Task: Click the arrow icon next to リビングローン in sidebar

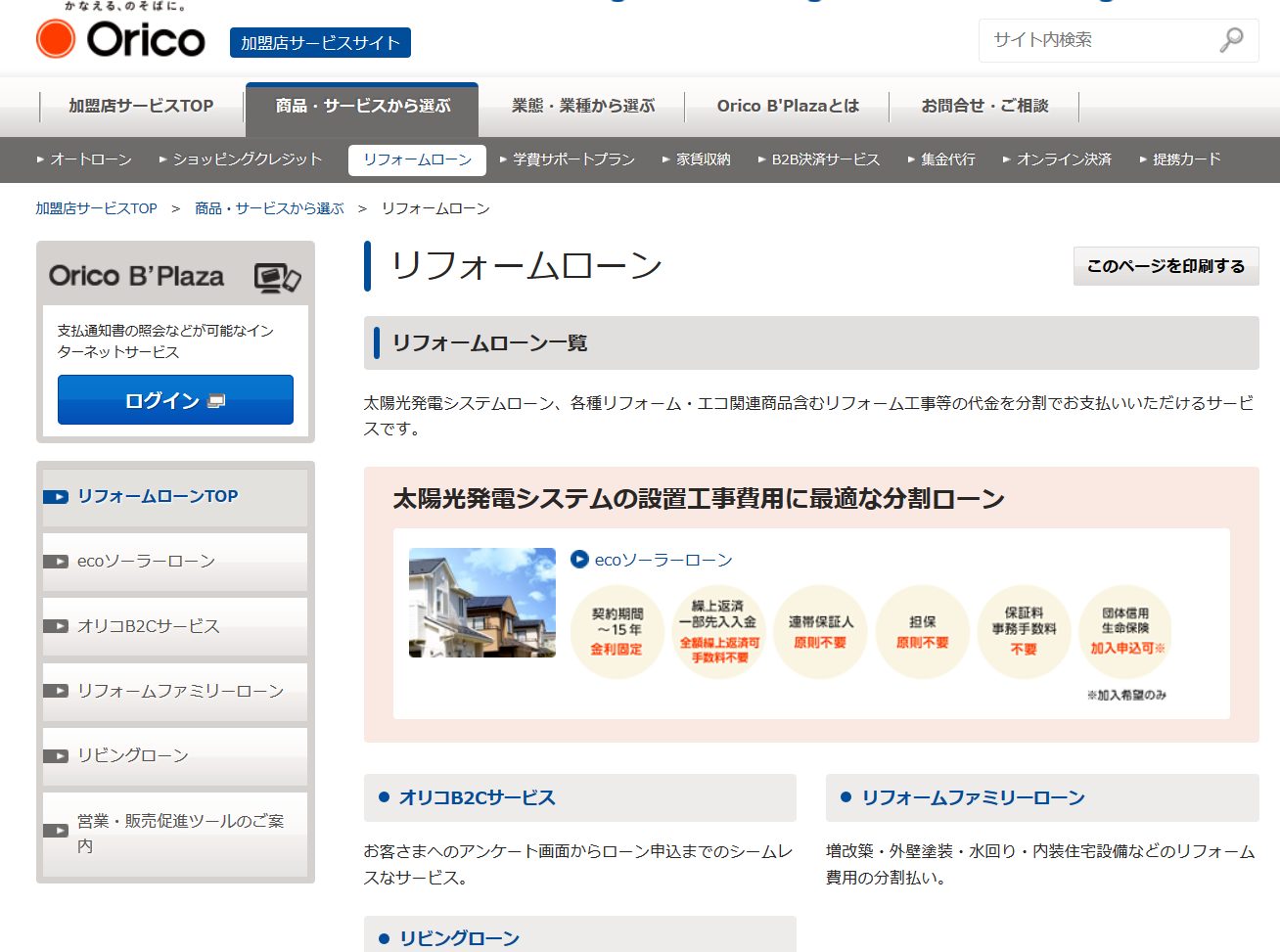Action: point(56,755)
